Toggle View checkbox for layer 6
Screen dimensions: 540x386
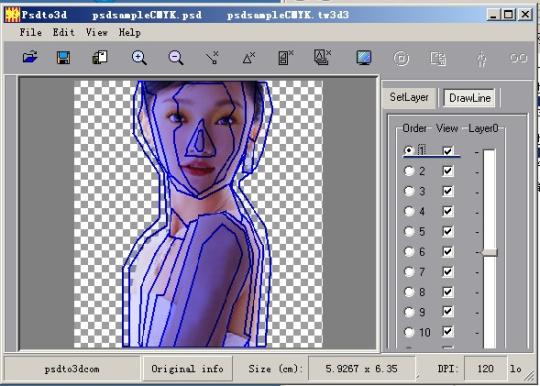coord(448,252)
